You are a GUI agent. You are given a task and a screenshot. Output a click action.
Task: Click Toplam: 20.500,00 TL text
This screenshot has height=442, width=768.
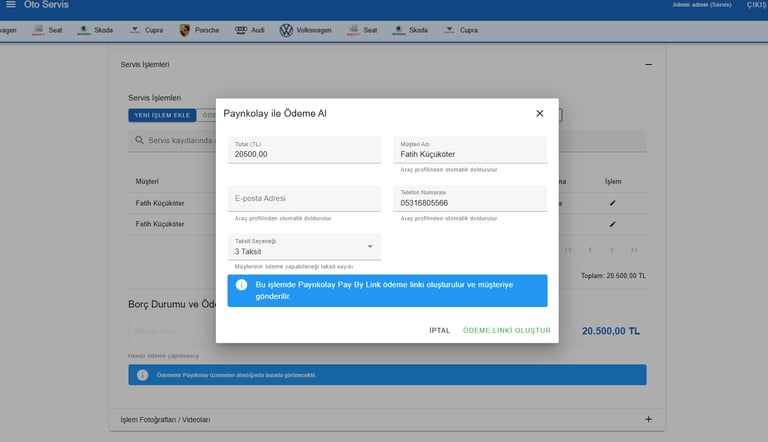613,276
